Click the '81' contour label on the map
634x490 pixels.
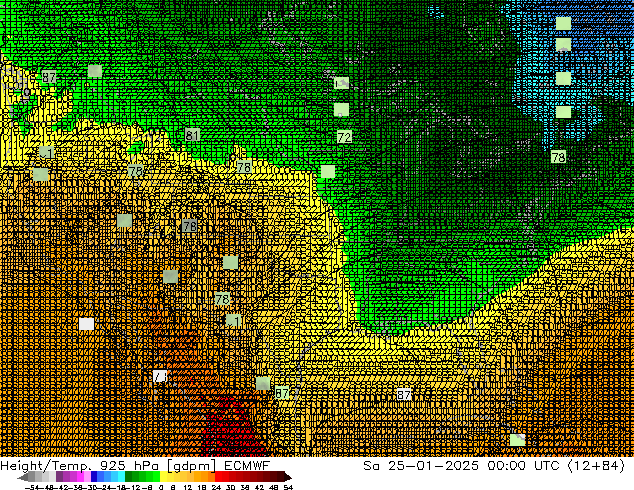(192, 135)
